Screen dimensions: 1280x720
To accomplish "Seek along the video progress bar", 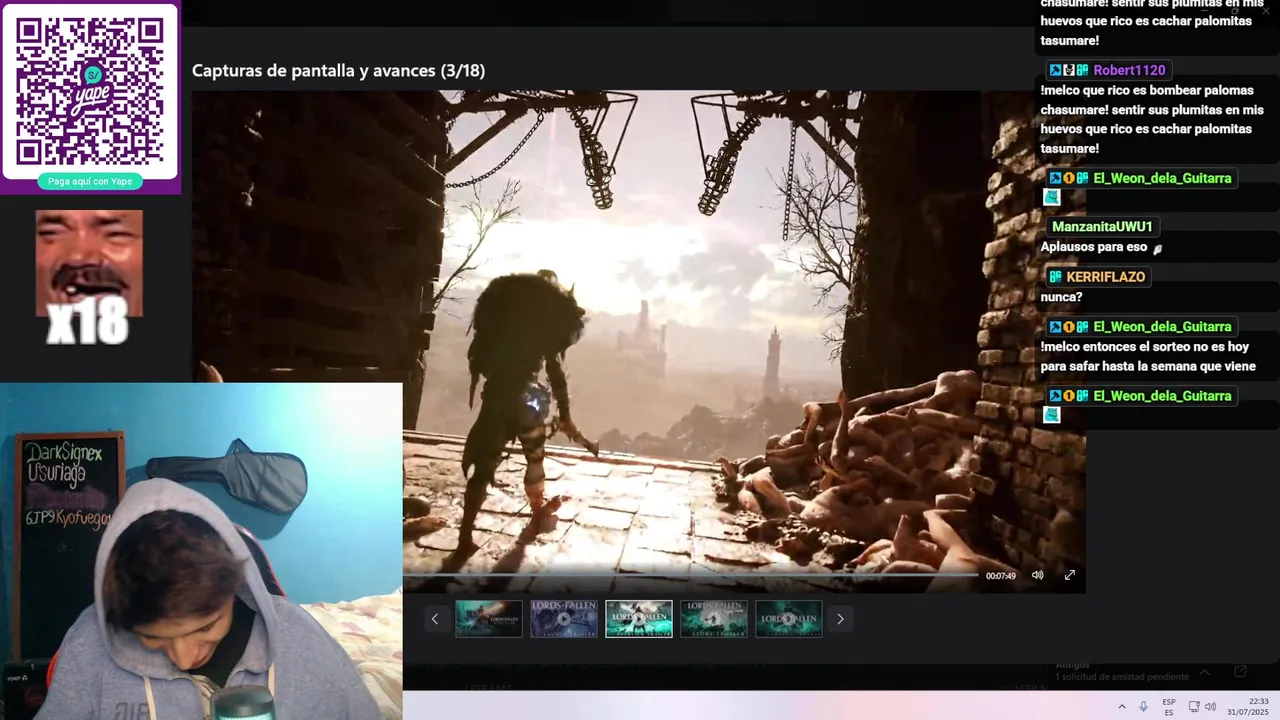I will pos(692,575).
